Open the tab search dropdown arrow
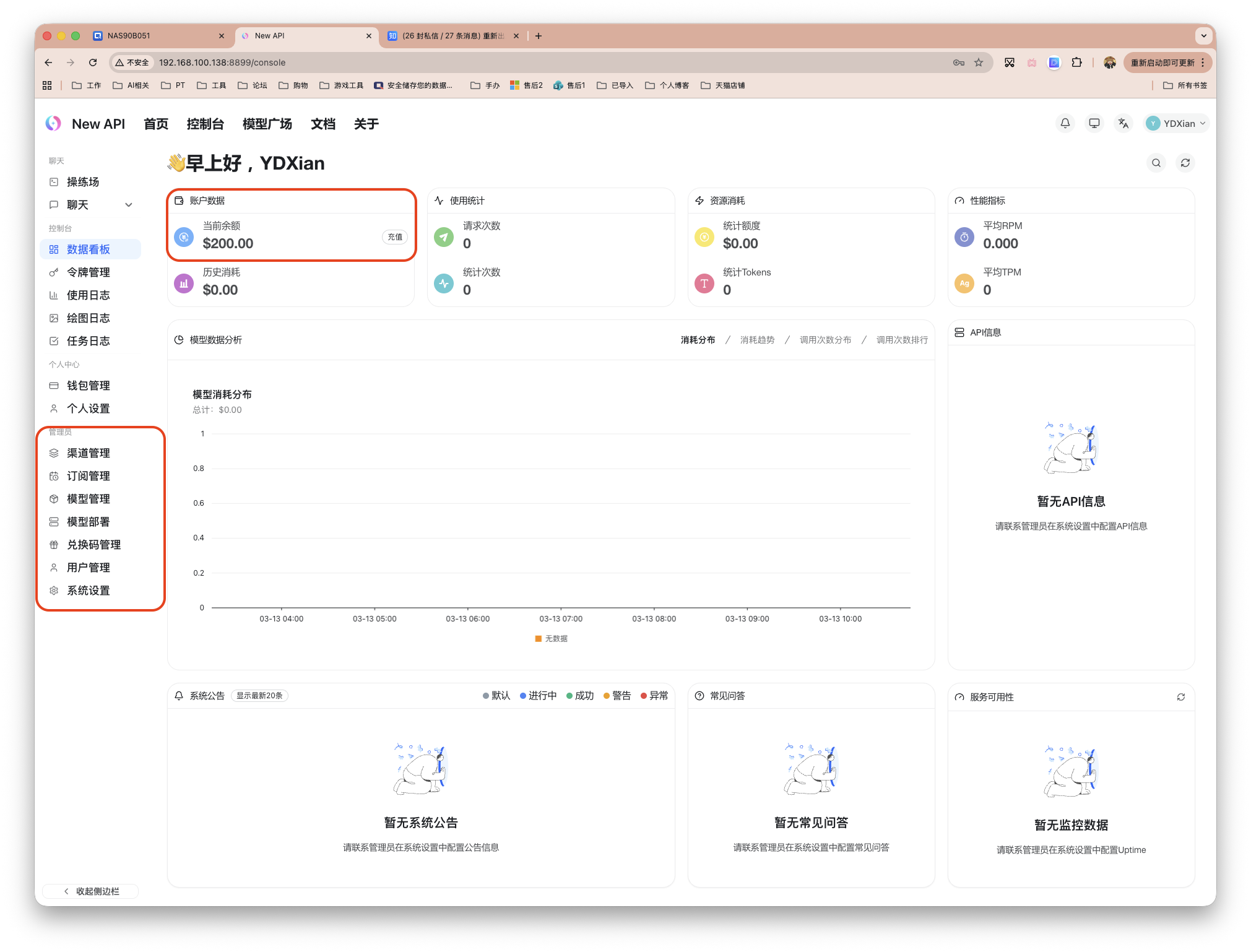Screen dimensions: 1251x952 click(1203, 36)
